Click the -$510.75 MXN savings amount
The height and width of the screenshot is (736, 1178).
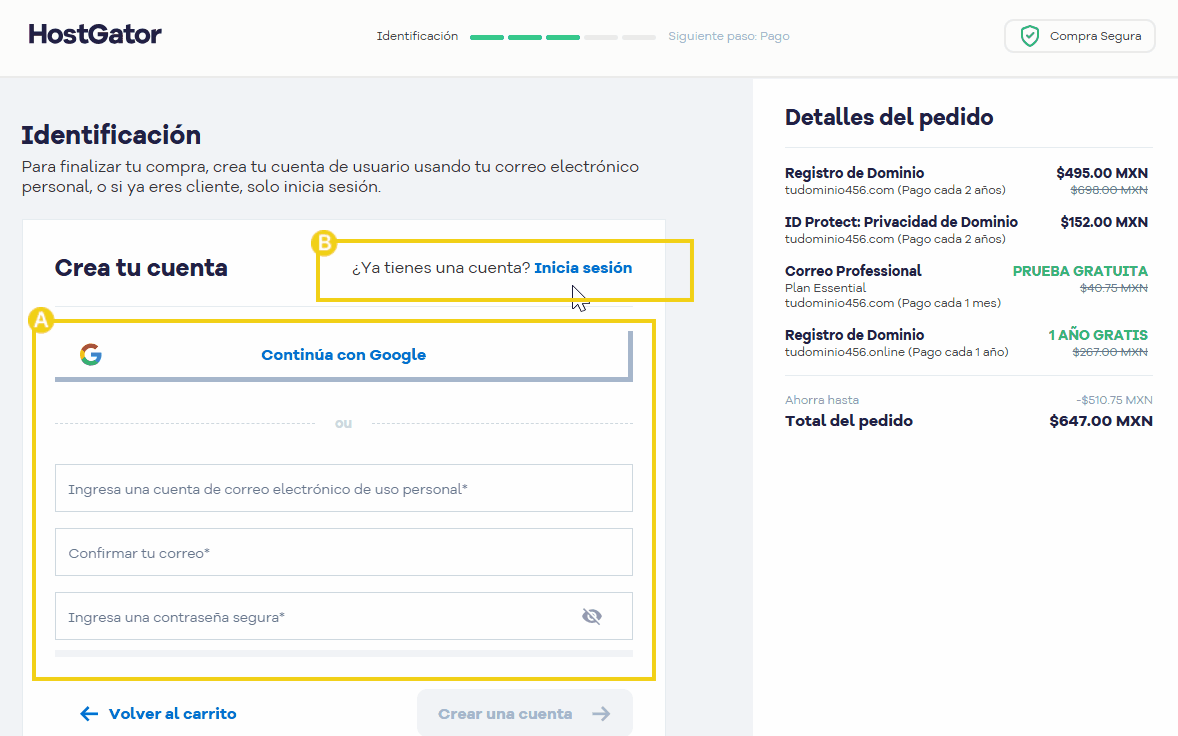click(x=1114, y=400)
